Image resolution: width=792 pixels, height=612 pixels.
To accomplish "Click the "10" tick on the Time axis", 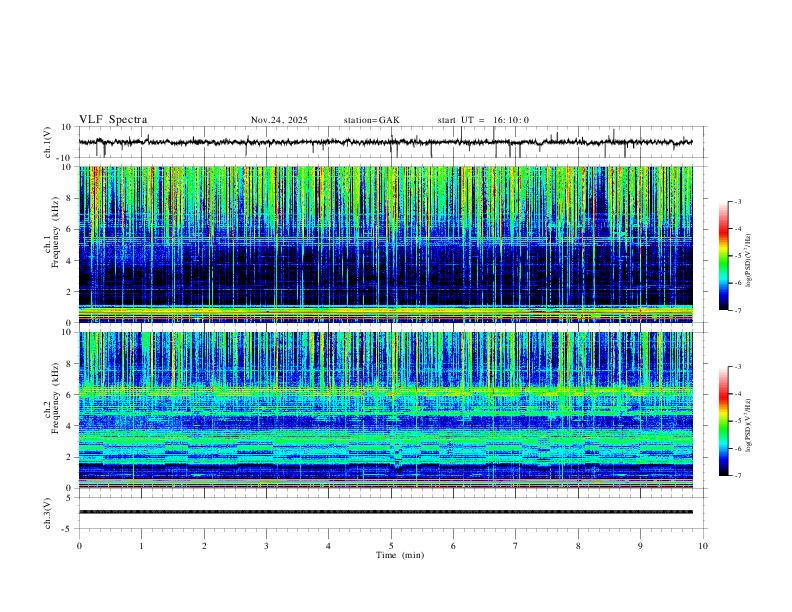I will (x=703, y=546).
